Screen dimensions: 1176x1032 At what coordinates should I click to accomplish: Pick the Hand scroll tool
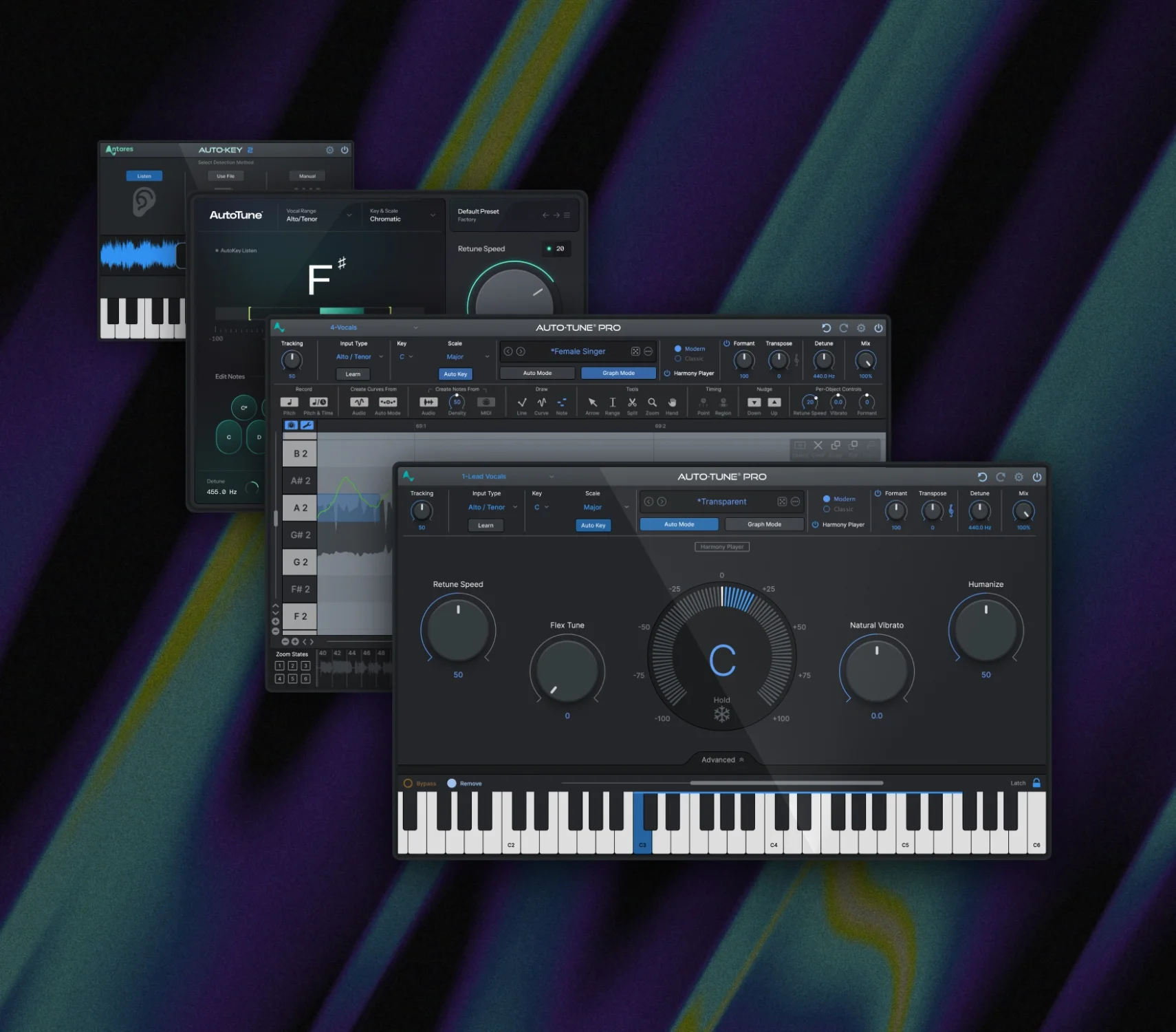(x=672, y=402)
